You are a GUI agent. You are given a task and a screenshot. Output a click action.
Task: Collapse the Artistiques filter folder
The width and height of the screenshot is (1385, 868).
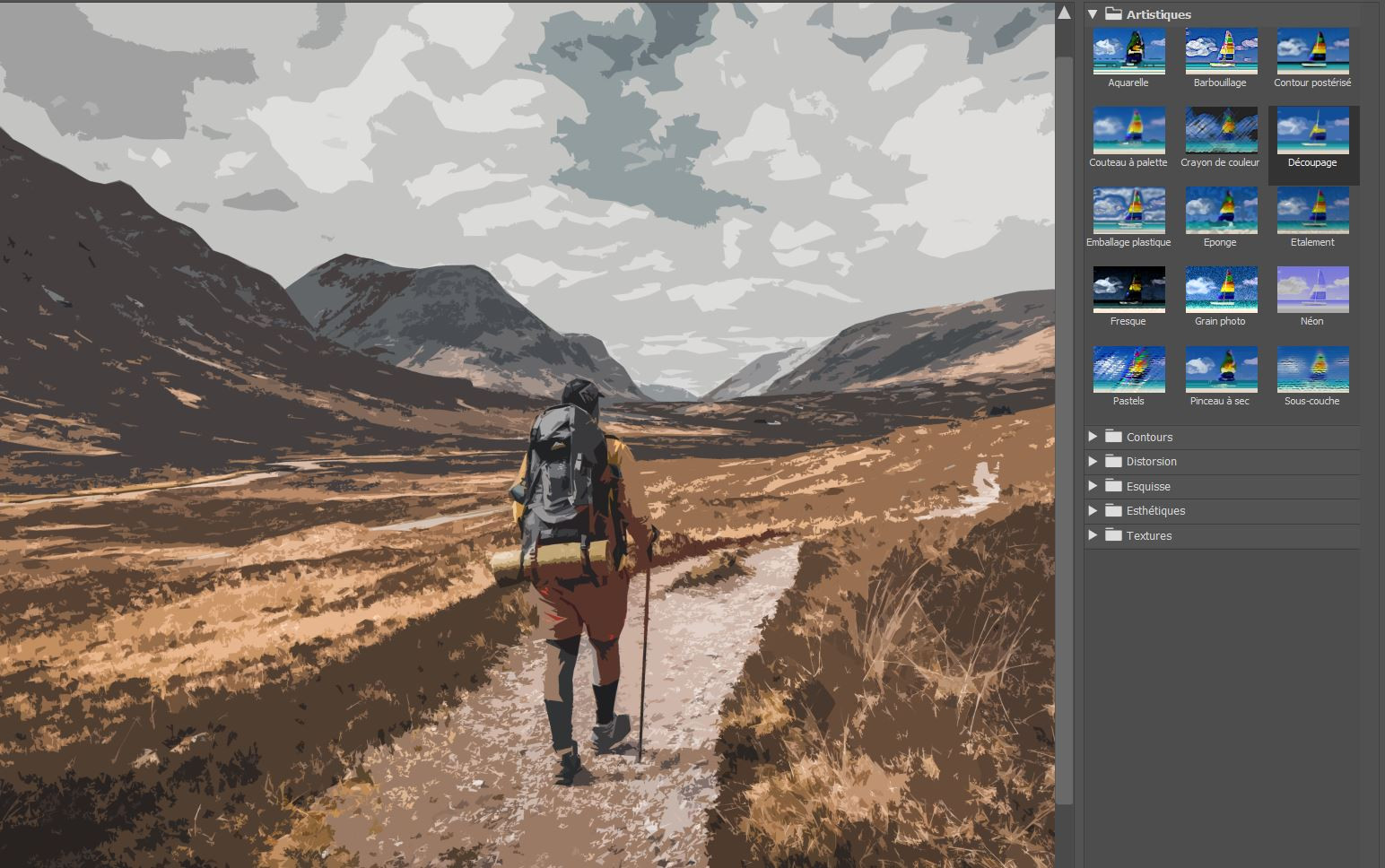[x=1093, y=14]
